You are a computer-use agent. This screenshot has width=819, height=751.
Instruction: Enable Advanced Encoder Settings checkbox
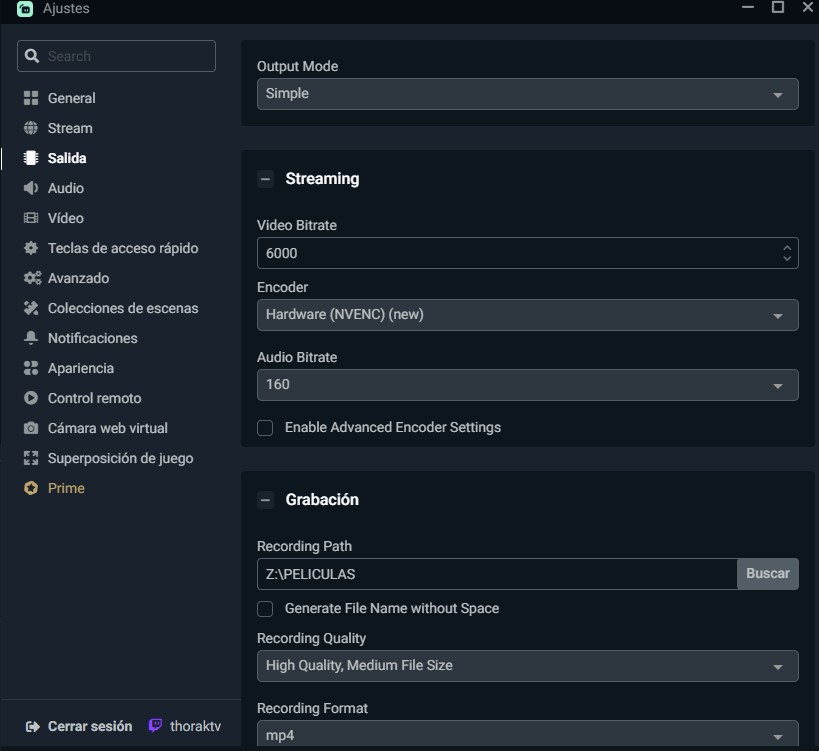click(265, 428)
